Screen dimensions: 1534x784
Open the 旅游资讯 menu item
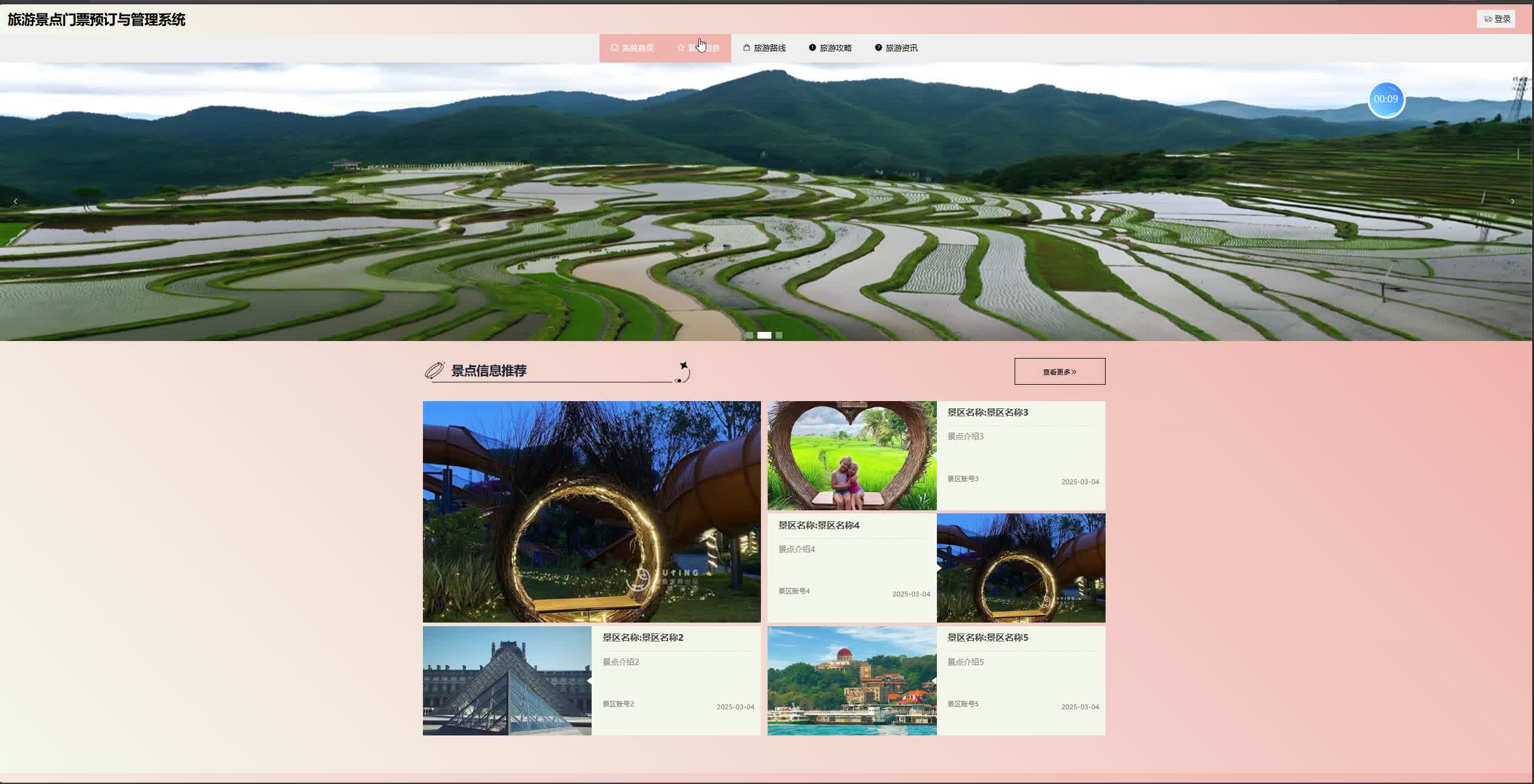(x=901, y=48)
